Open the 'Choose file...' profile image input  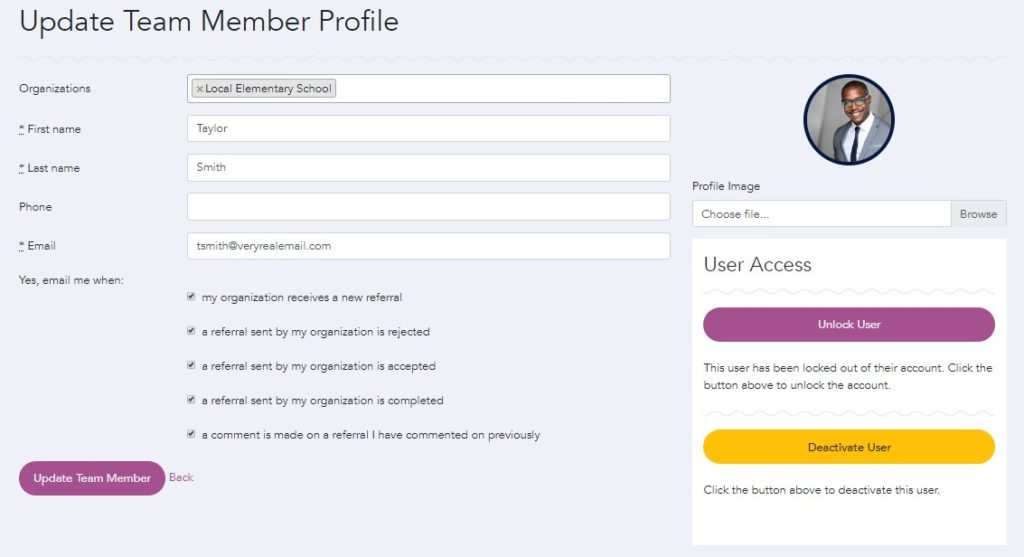point(820,214)
